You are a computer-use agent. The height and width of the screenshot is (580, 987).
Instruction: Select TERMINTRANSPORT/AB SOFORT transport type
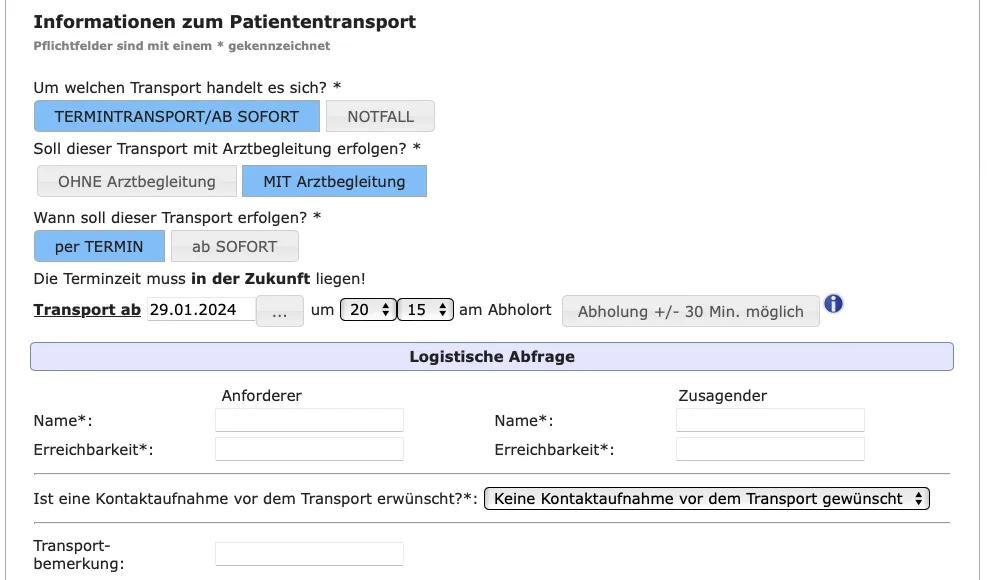tap(177, 117)
